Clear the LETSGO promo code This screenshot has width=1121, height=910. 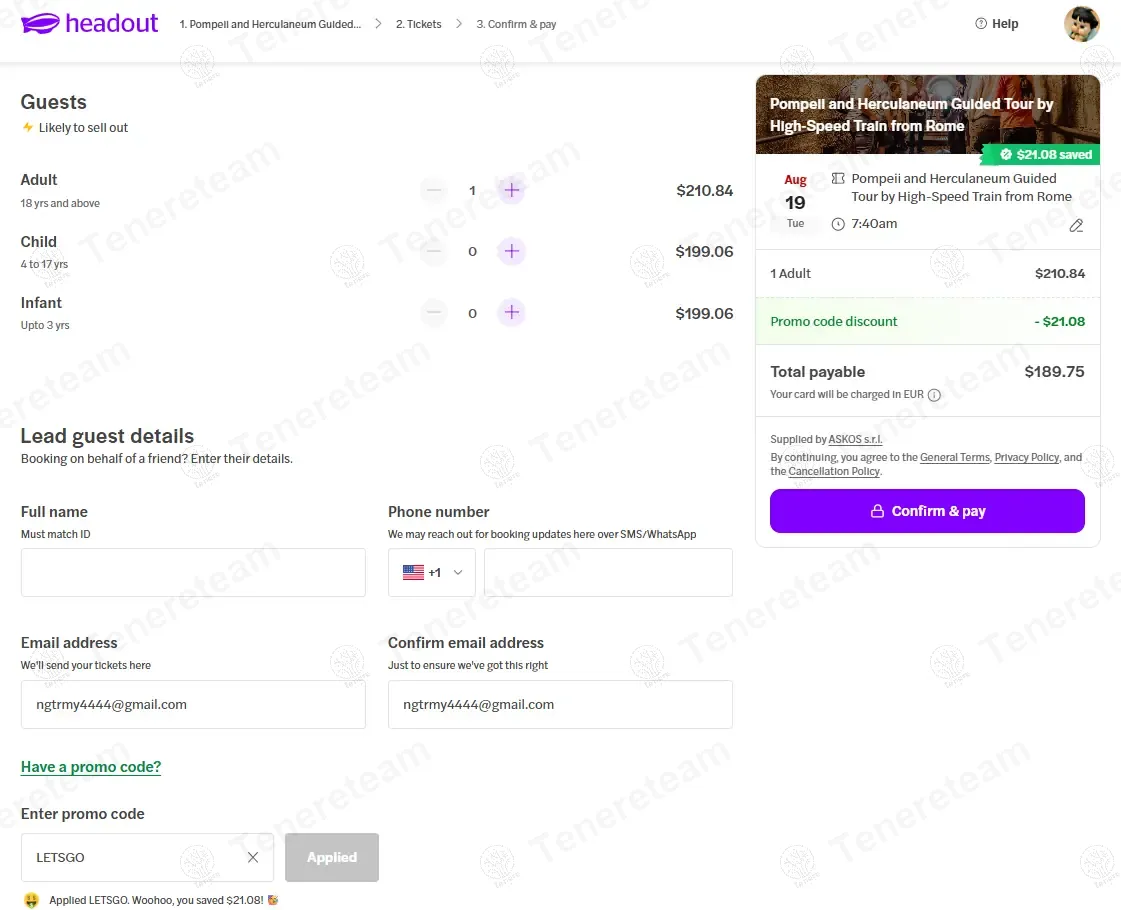253,857
